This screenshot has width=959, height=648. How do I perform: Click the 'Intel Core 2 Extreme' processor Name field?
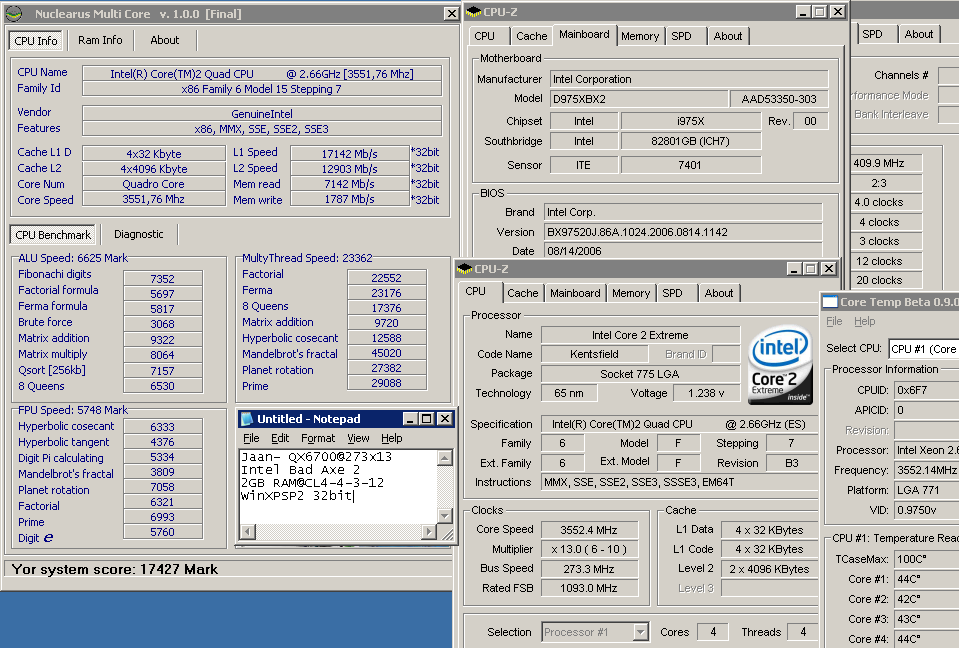point(640,335)
